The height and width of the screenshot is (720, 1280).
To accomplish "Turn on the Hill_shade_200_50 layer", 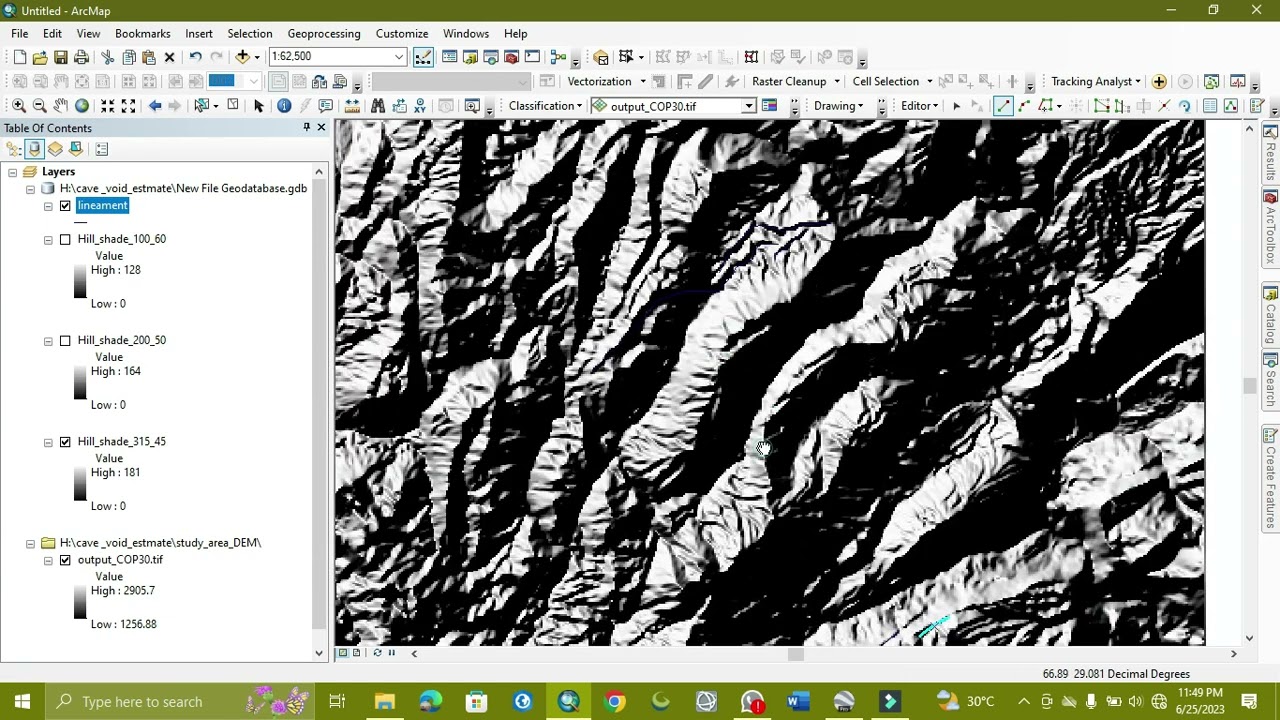I will [65, 341].
